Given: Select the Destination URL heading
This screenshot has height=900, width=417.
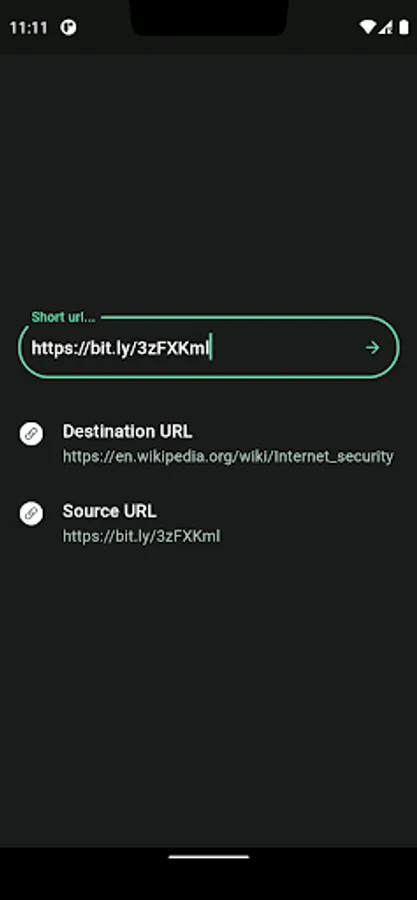Looking at the screenshot, I should (x=127, y=432).
